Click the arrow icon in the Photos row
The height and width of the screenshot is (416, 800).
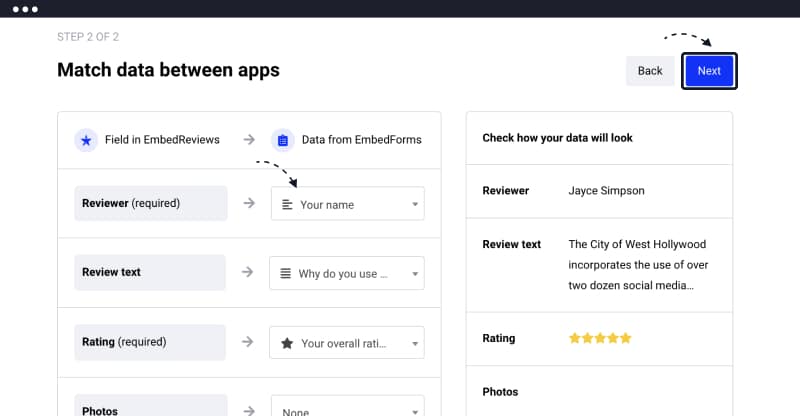pyautogui.click(x=249, y=410)
